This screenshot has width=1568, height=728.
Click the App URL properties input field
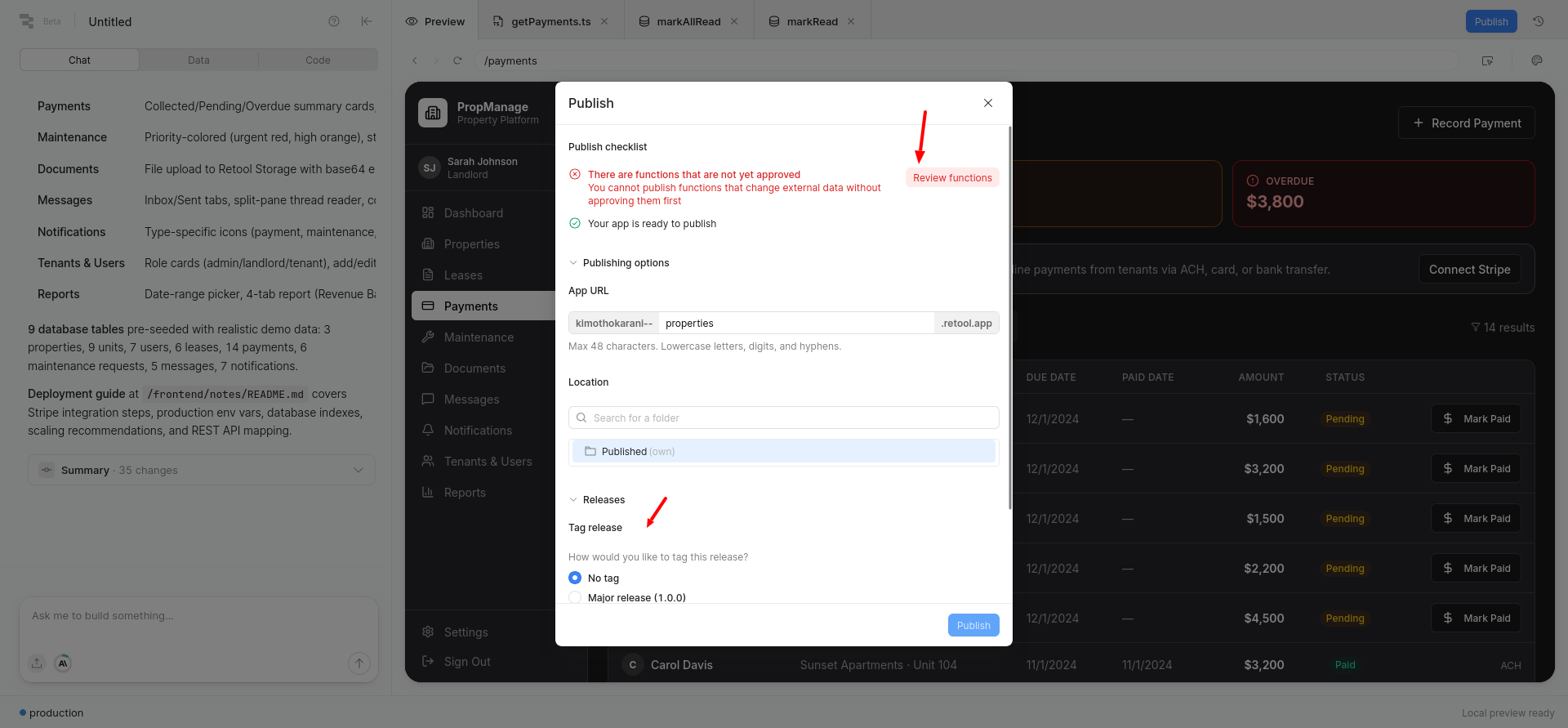pyautogui.click(x=796, y=323)
